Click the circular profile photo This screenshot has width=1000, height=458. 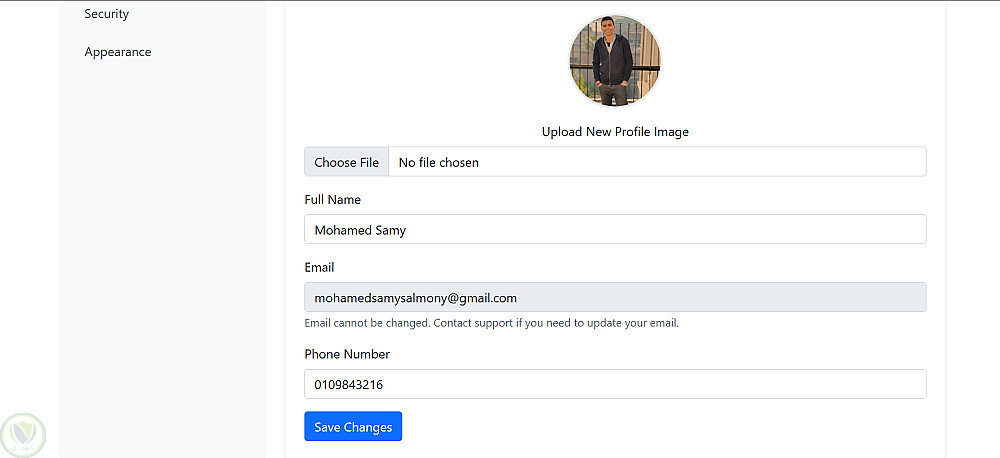[615, 61]
